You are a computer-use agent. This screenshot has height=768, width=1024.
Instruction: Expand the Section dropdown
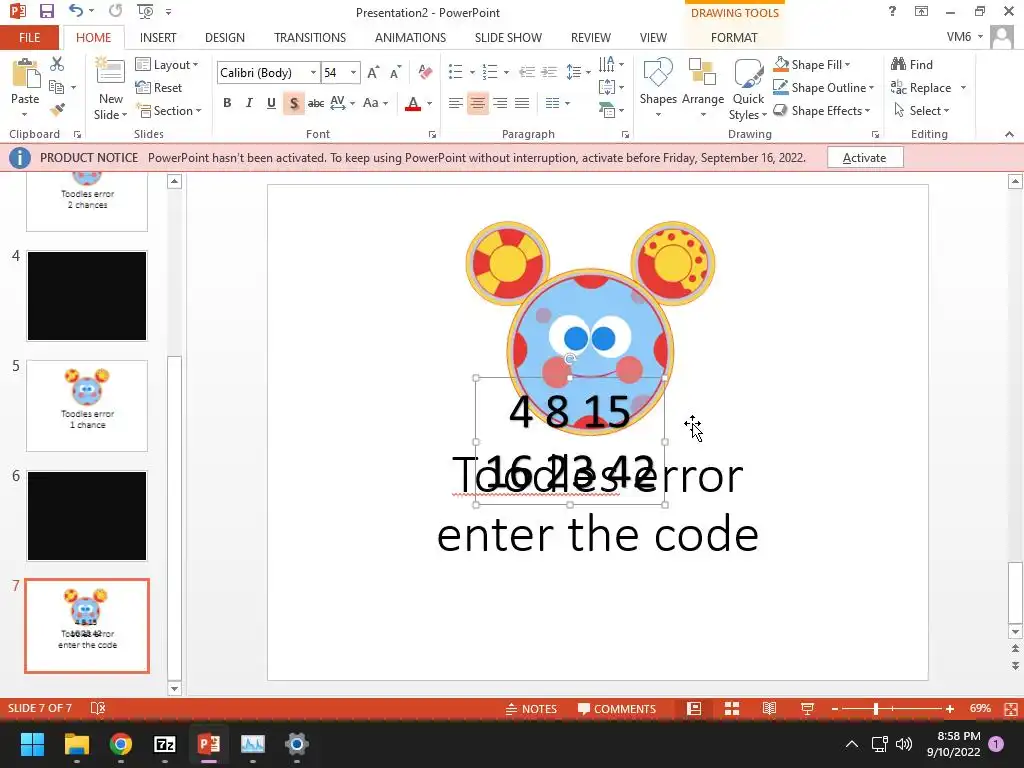coord(168,110)
